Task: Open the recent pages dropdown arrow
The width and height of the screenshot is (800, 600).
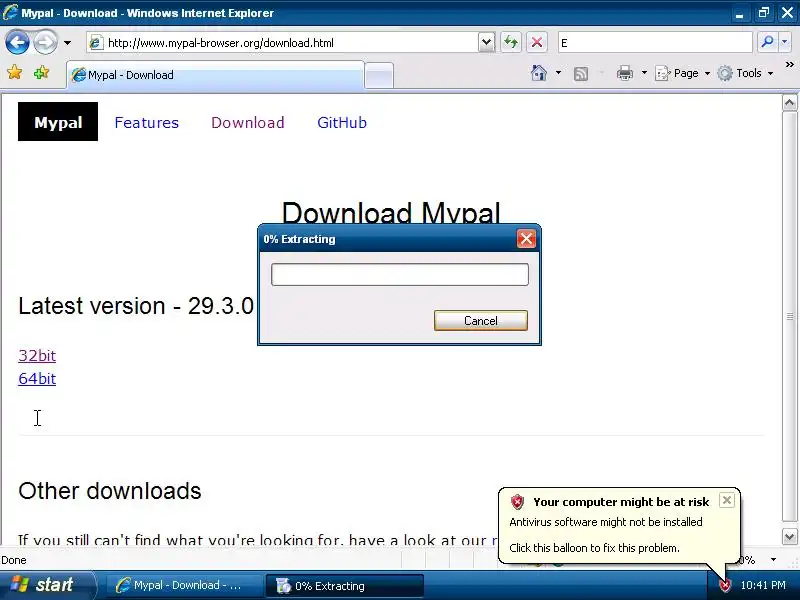Action: 67,43
